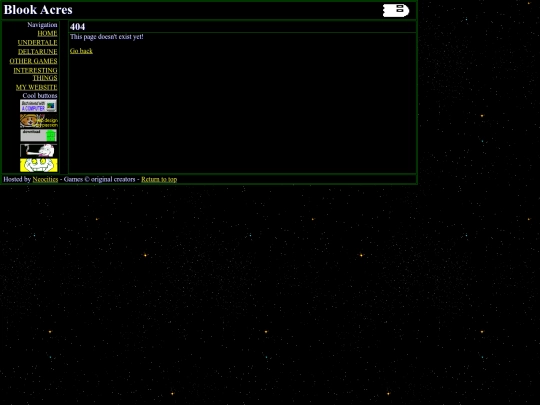Screen dimensions: 540x405
Task: Click the Navigation label
Action: click(42, 25)
